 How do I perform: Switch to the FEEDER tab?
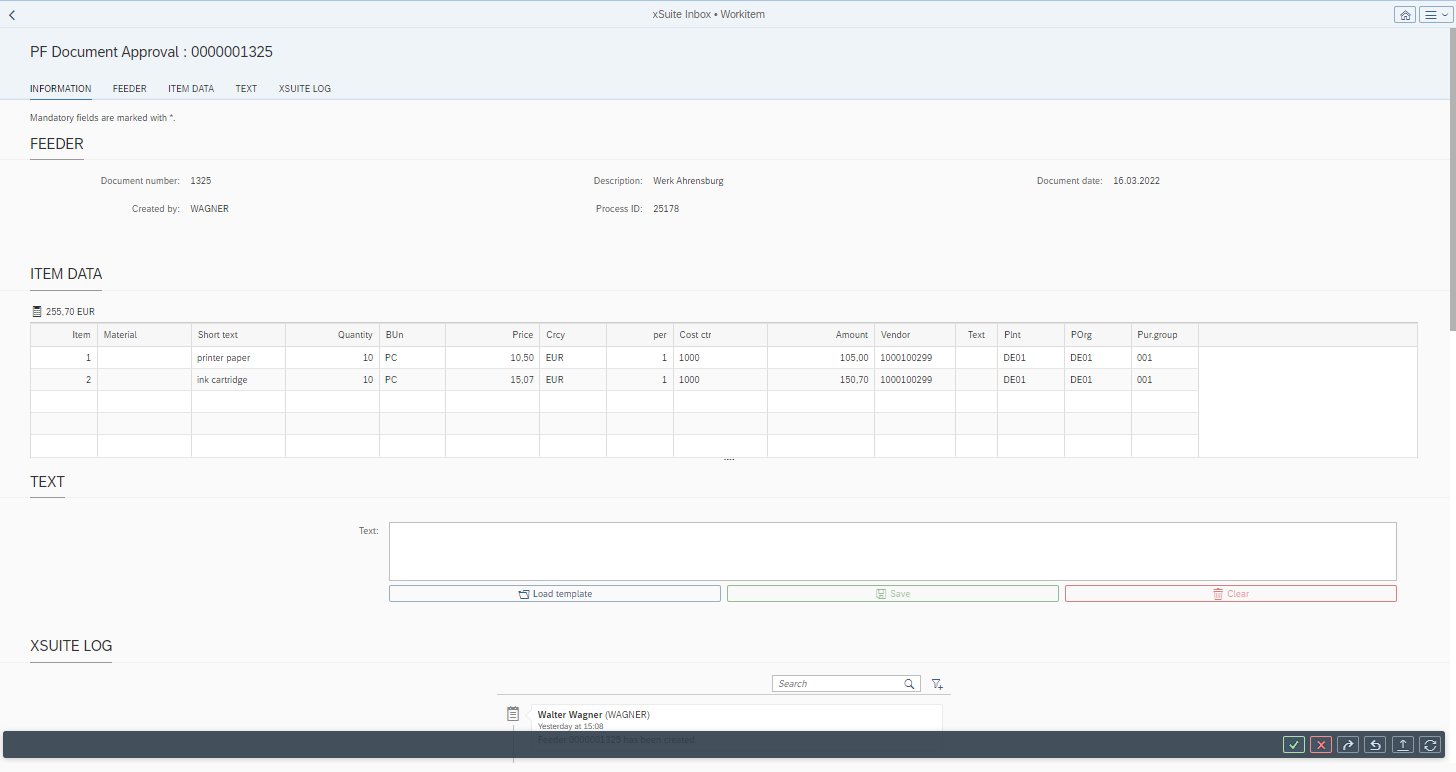[129, 89]
